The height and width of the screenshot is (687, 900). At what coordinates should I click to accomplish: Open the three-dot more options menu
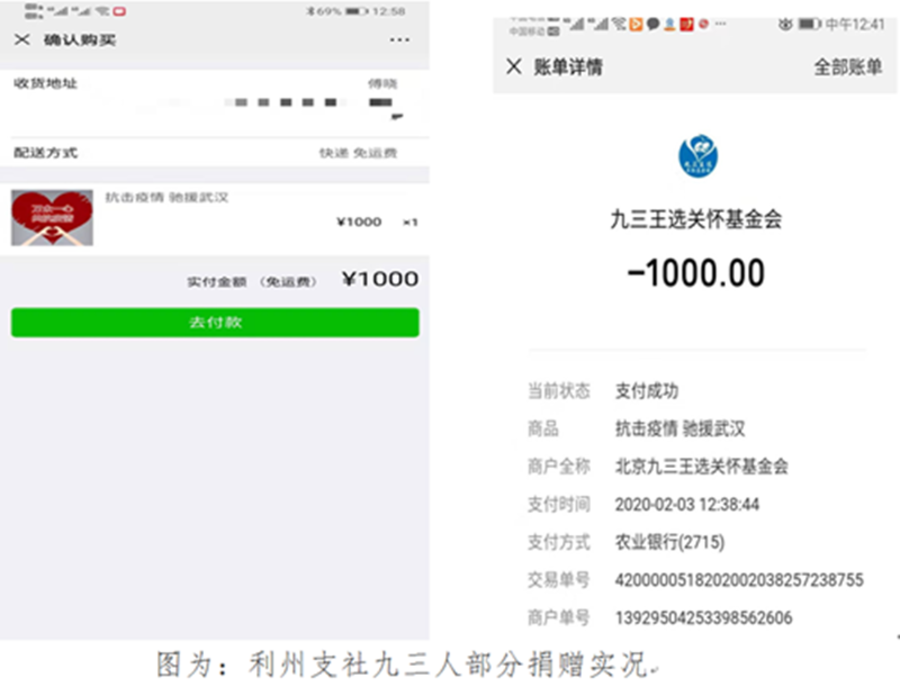[399, 40]
